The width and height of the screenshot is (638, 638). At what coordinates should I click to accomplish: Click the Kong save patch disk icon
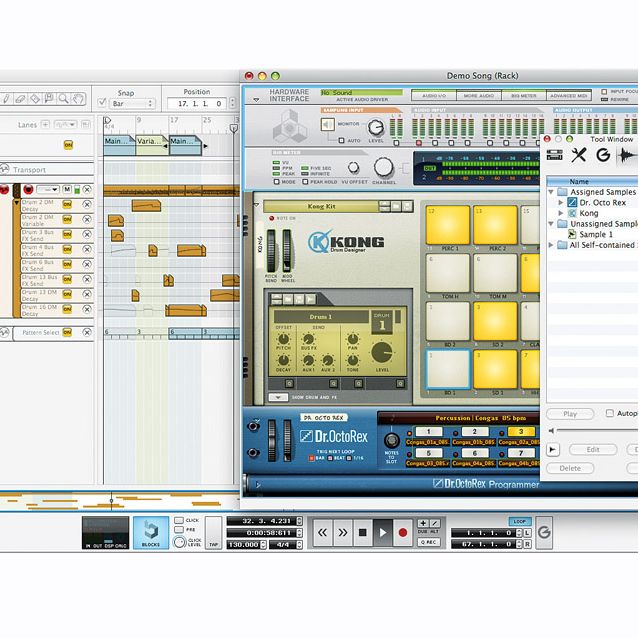tap(407, 206)
